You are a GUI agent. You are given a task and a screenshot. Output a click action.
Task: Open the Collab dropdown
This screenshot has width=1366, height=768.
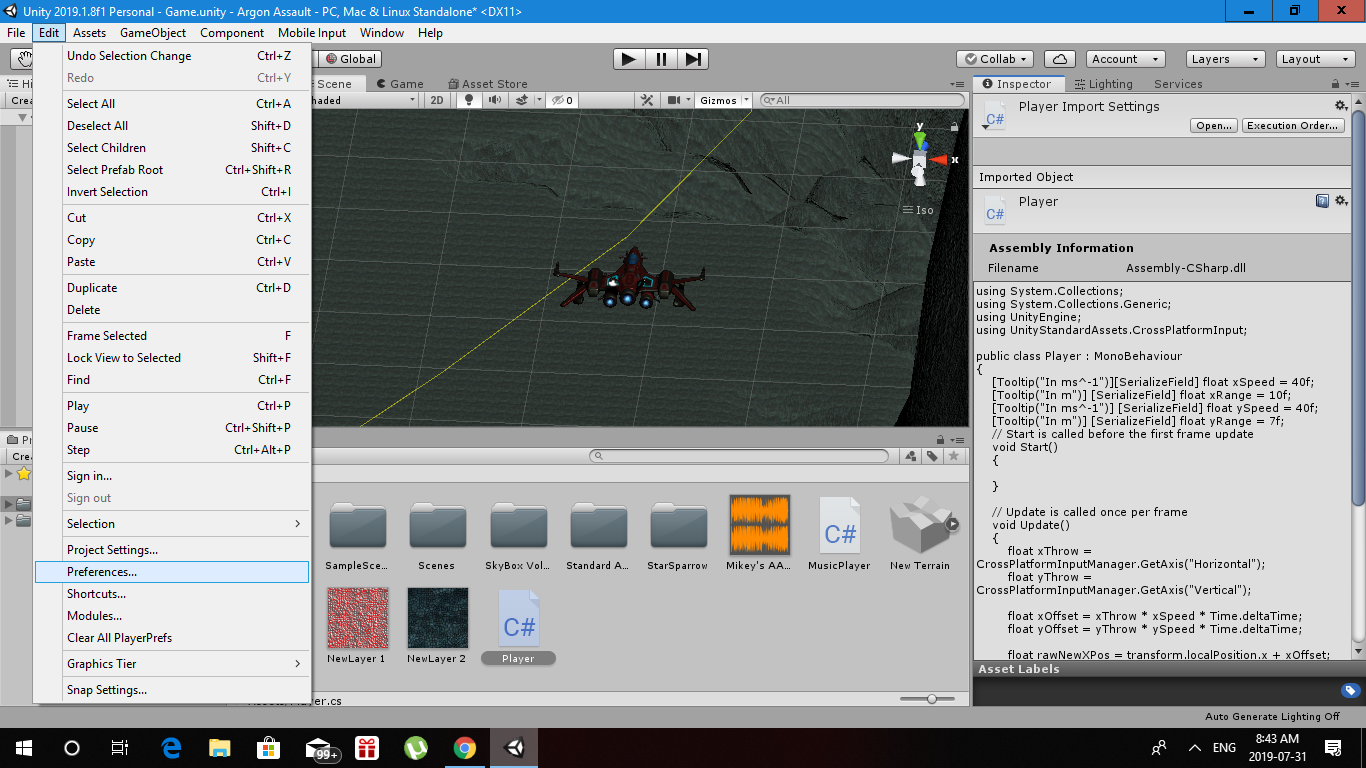pos(994,59)
